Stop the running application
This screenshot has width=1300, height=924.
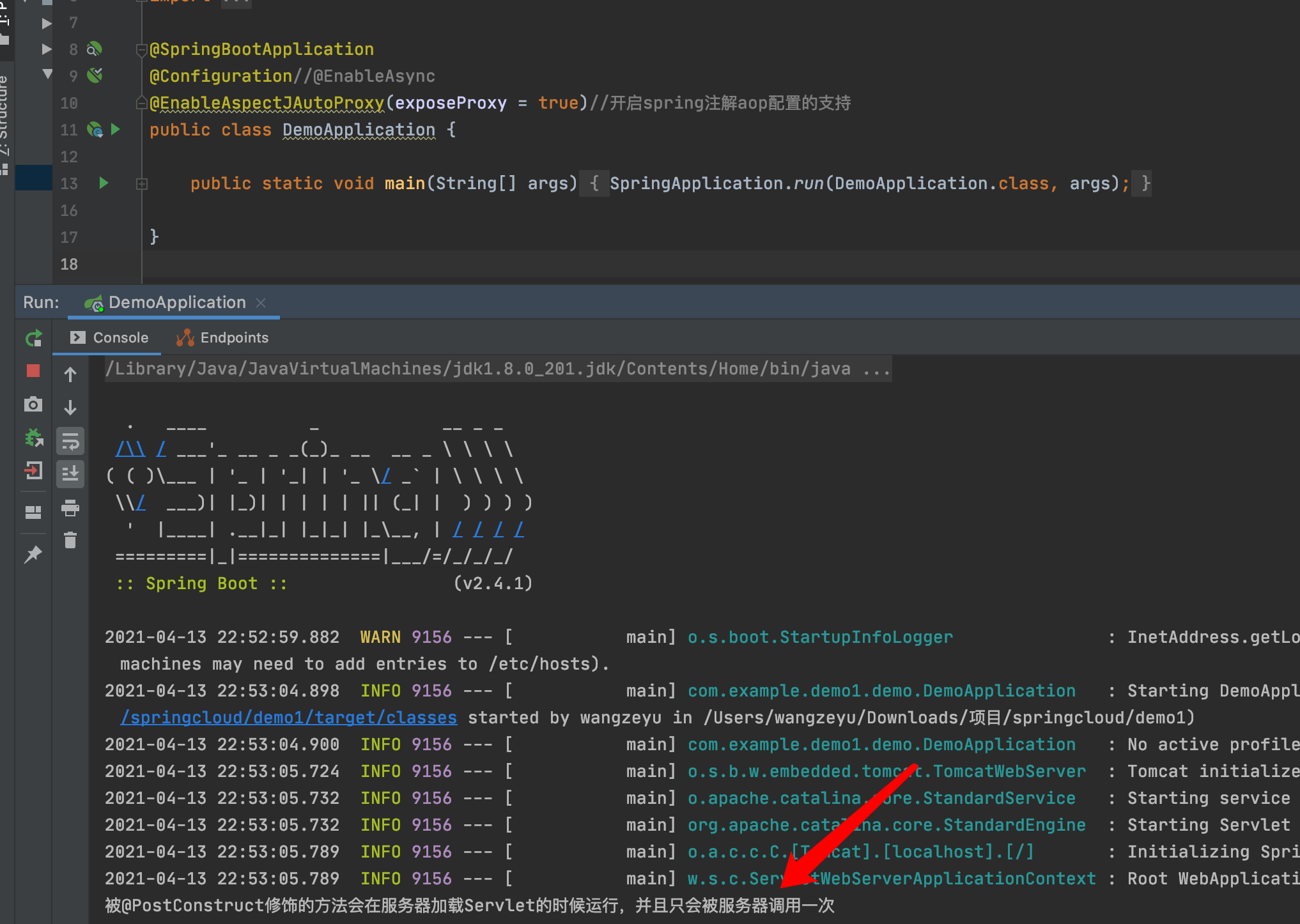[33, 371]
